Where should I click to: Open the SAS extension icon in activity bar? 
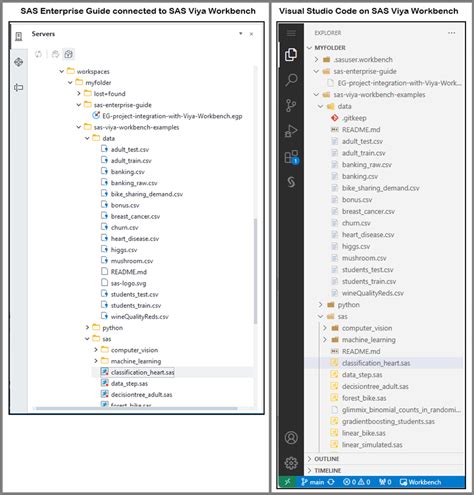291,182
